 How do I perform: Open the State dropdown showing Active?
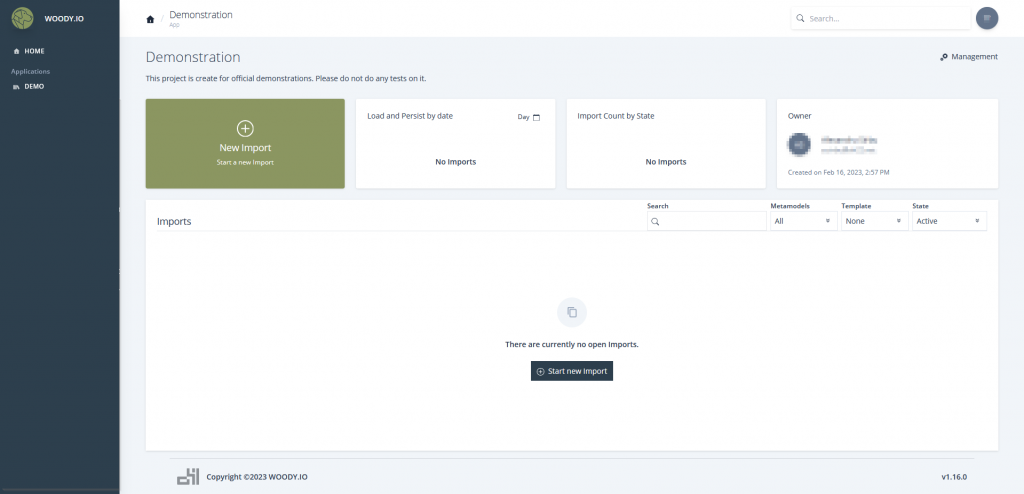click(x=949, y=221)
